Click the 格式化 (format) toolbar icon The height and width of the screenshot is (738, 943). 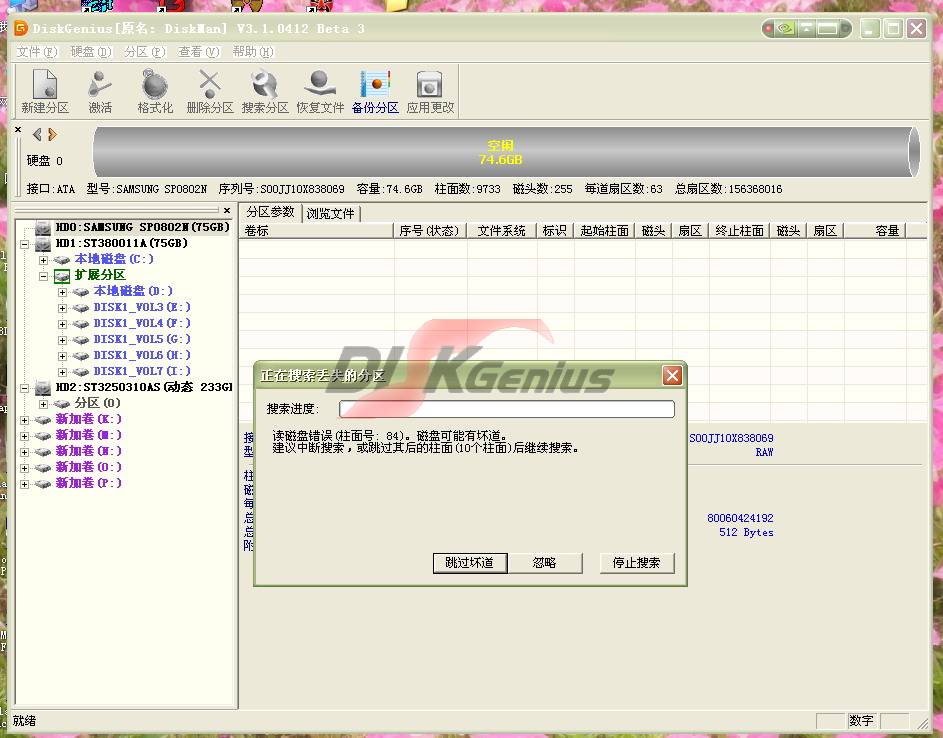tap(155, 91)
